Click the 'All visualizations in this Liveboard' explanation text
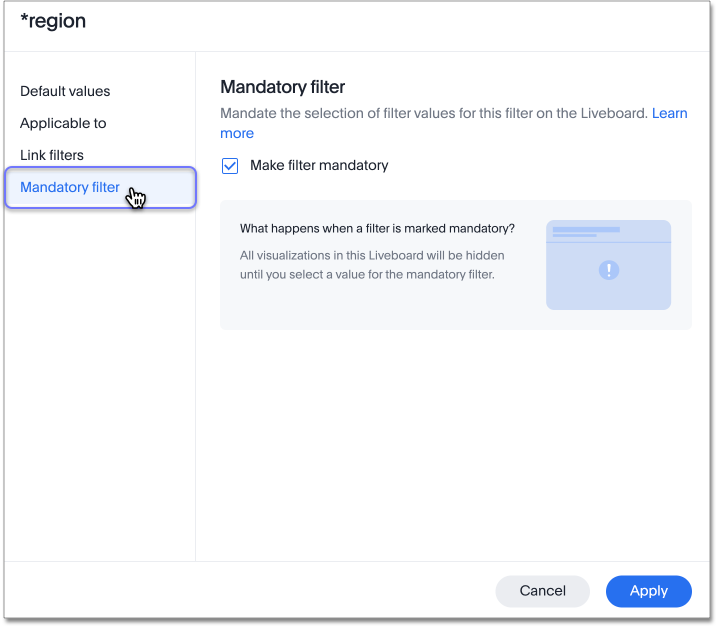This screenshot has height=627, width=717. click(372, 264)
